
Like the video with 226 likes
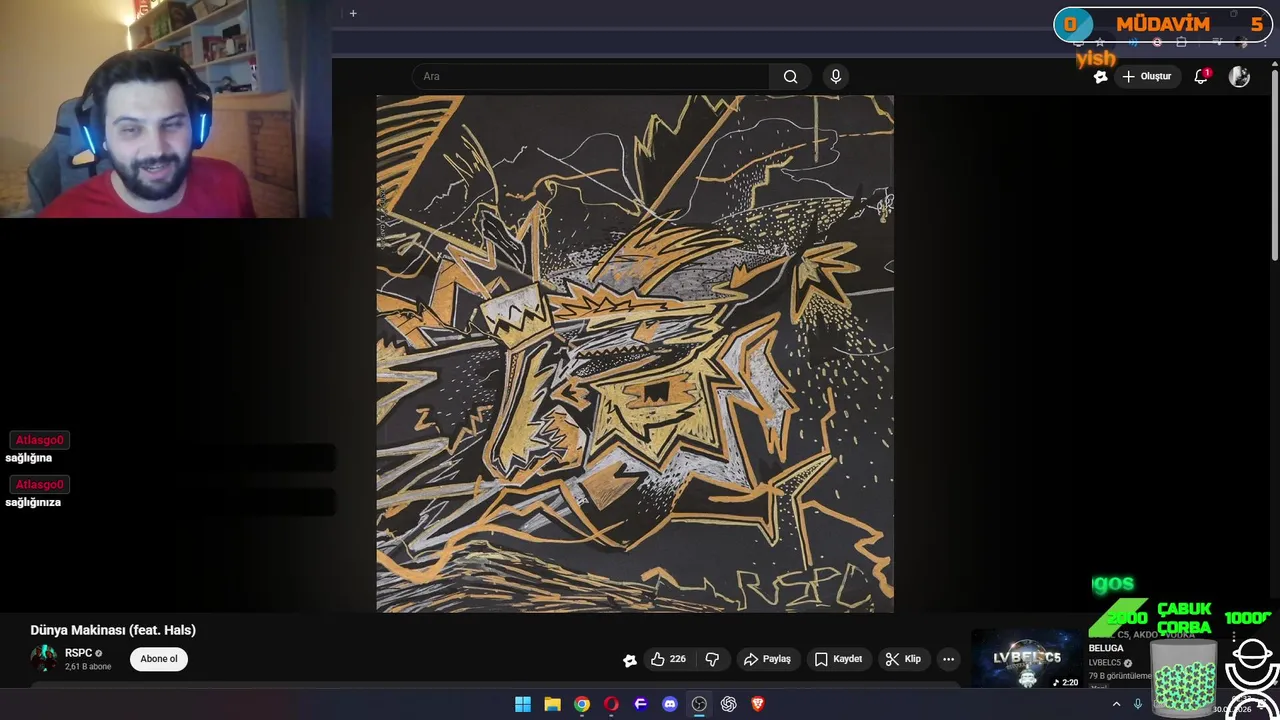coord(668,659)
